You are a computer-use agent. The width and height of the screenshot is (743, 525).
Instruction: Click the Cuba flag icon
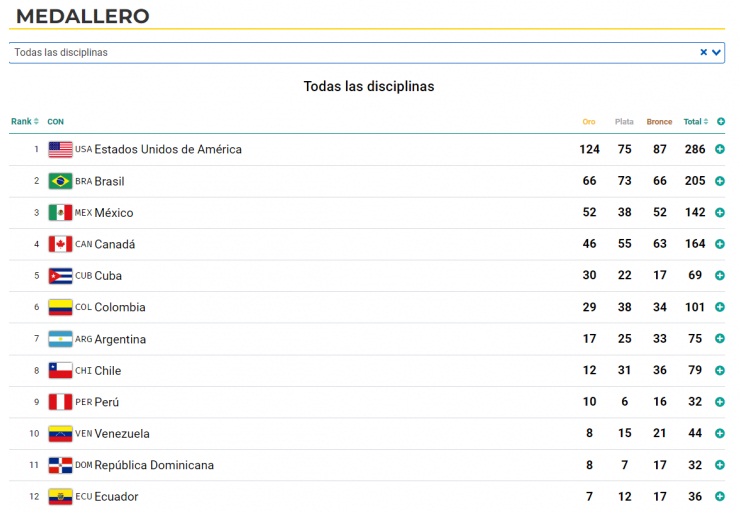[60, 276]
